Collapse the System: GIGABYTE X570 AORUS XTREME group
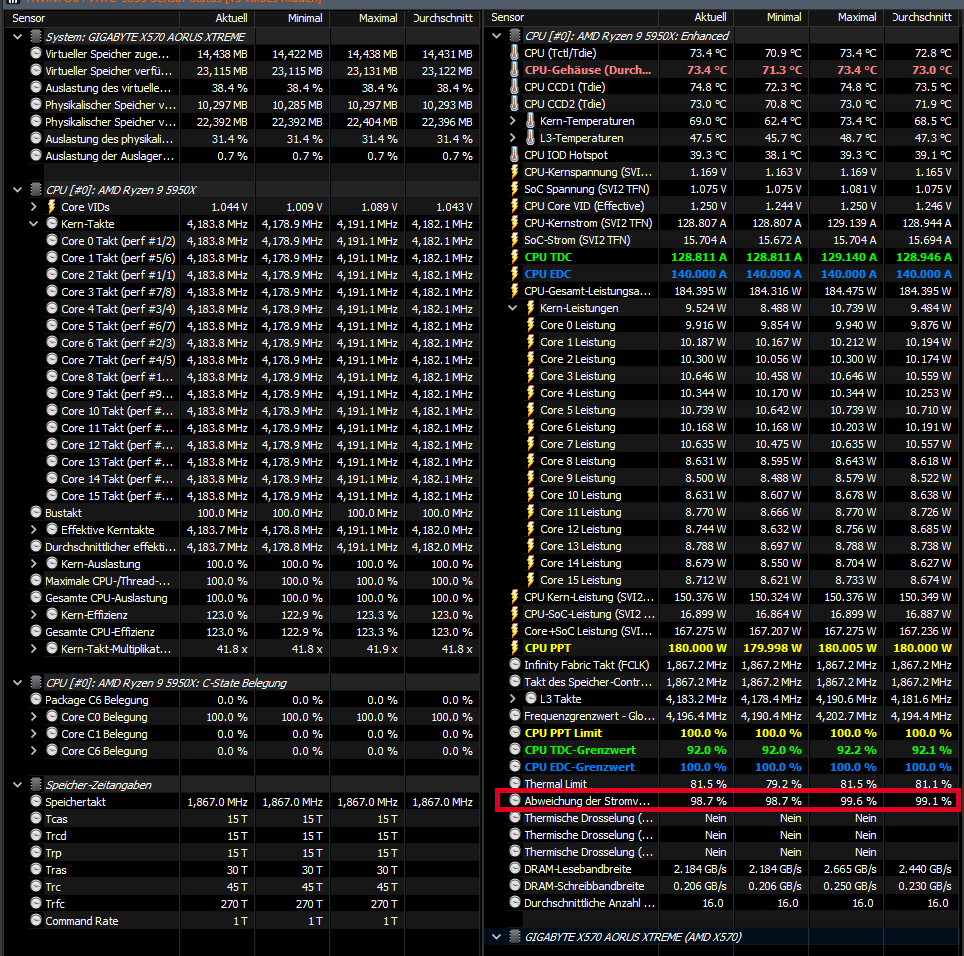This screenshot has height=956, width=964. point(17,37)
